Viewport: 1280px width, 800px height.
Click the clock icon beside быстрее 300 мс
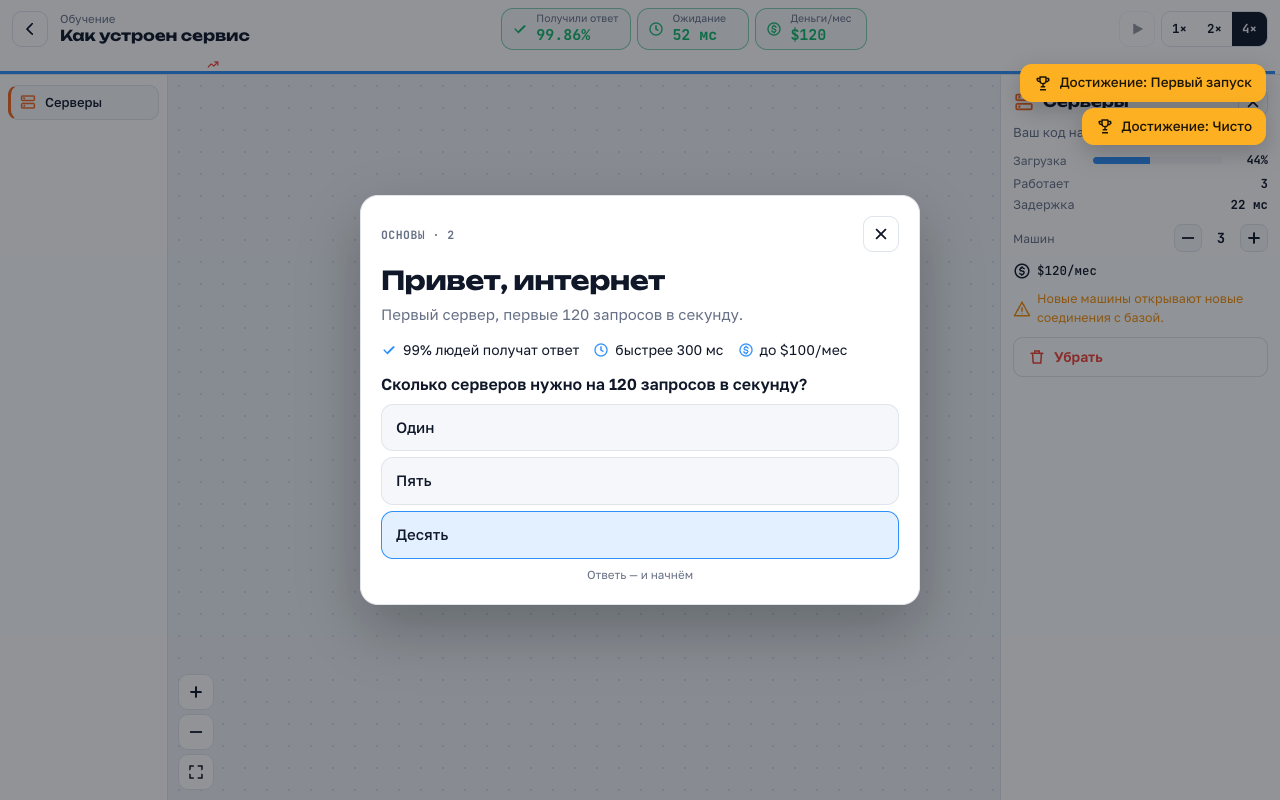[601, 350]
